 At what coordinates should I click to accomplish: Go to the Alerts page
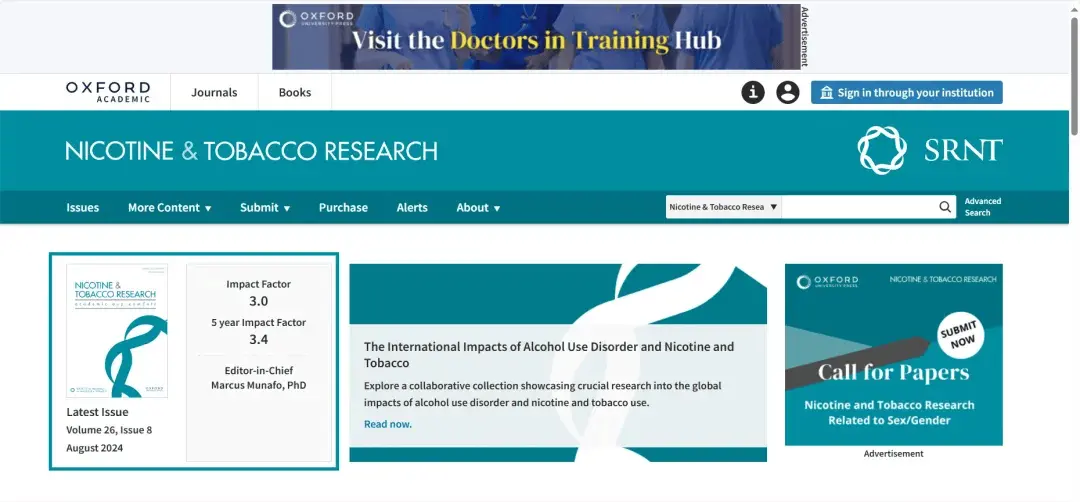412,207
